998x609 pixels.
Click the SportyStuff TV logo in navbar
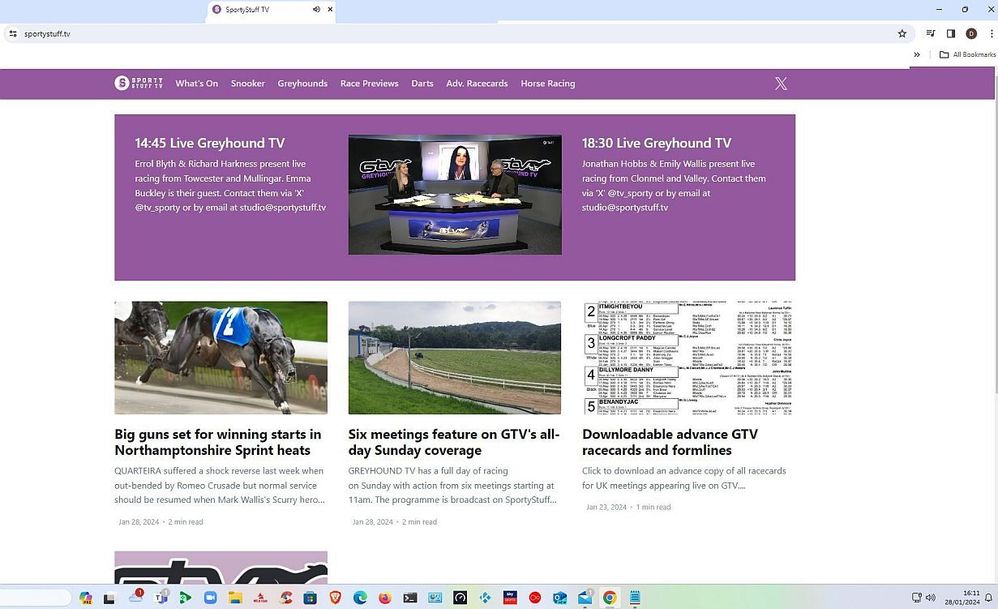[x=139, y=83]
